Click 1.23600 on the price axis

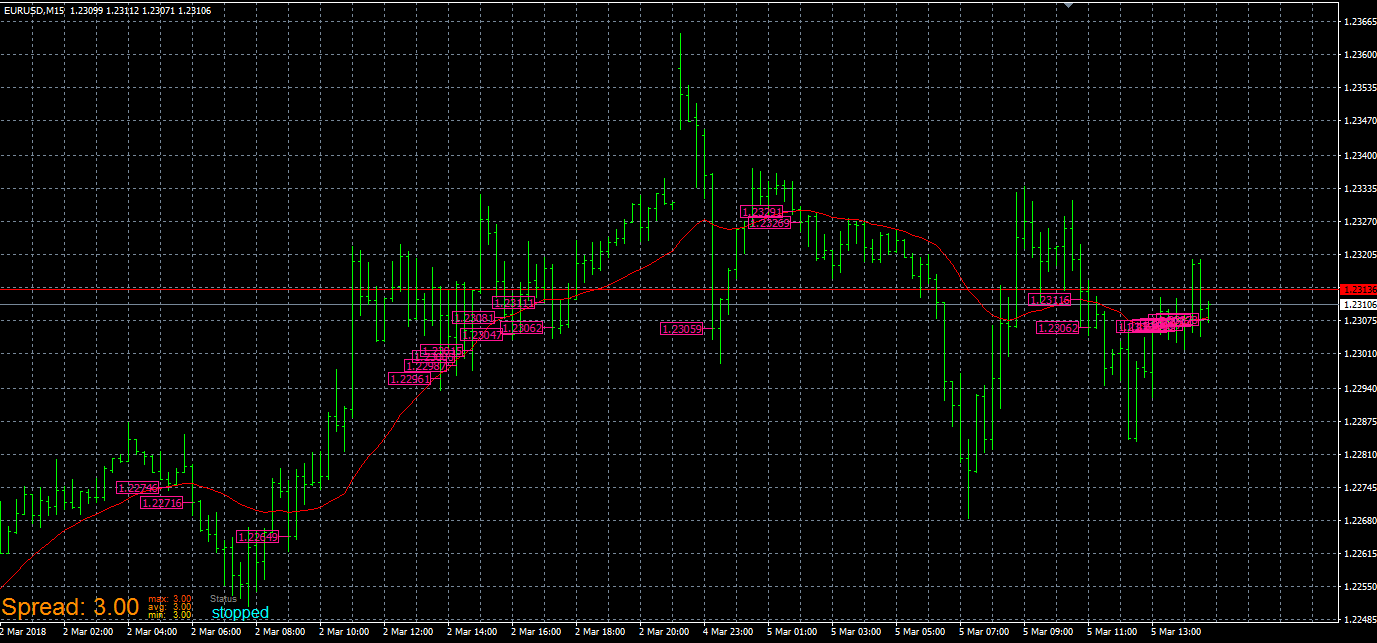point(1360,55)
